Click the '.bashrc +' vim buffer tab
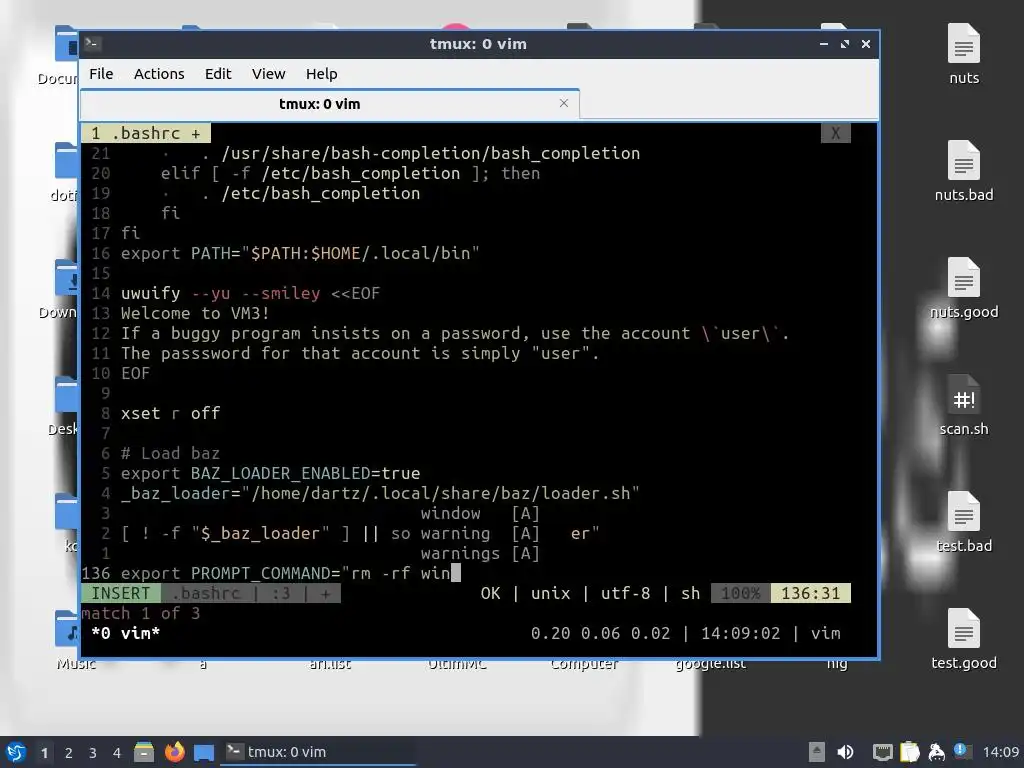Screen dimensions: 1024x768 146,133
